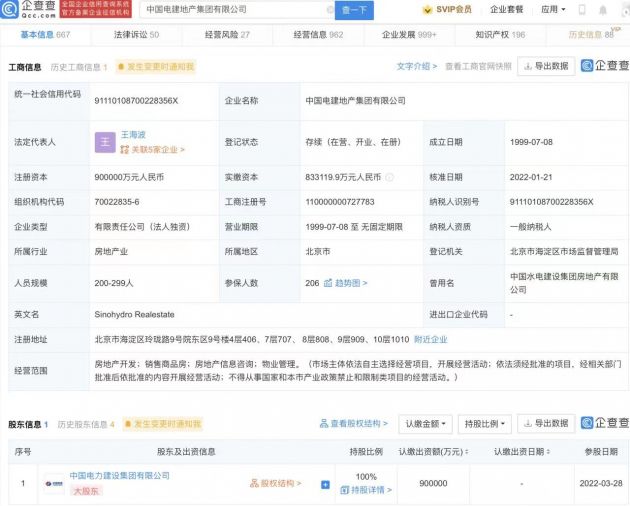Open 历史工商信息 section link
The width and height of the screenshot is (630, 506).
(79, 67)
